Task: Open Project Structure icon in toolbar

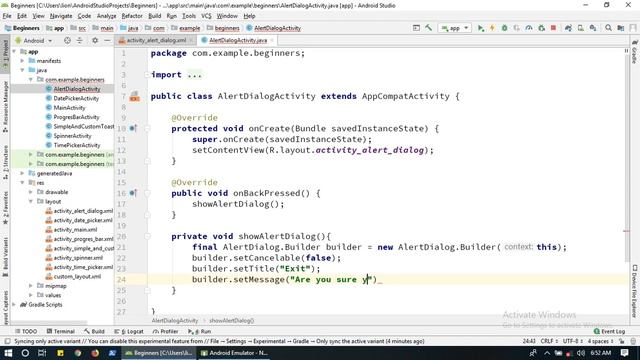Action: (x=621, y=28)
